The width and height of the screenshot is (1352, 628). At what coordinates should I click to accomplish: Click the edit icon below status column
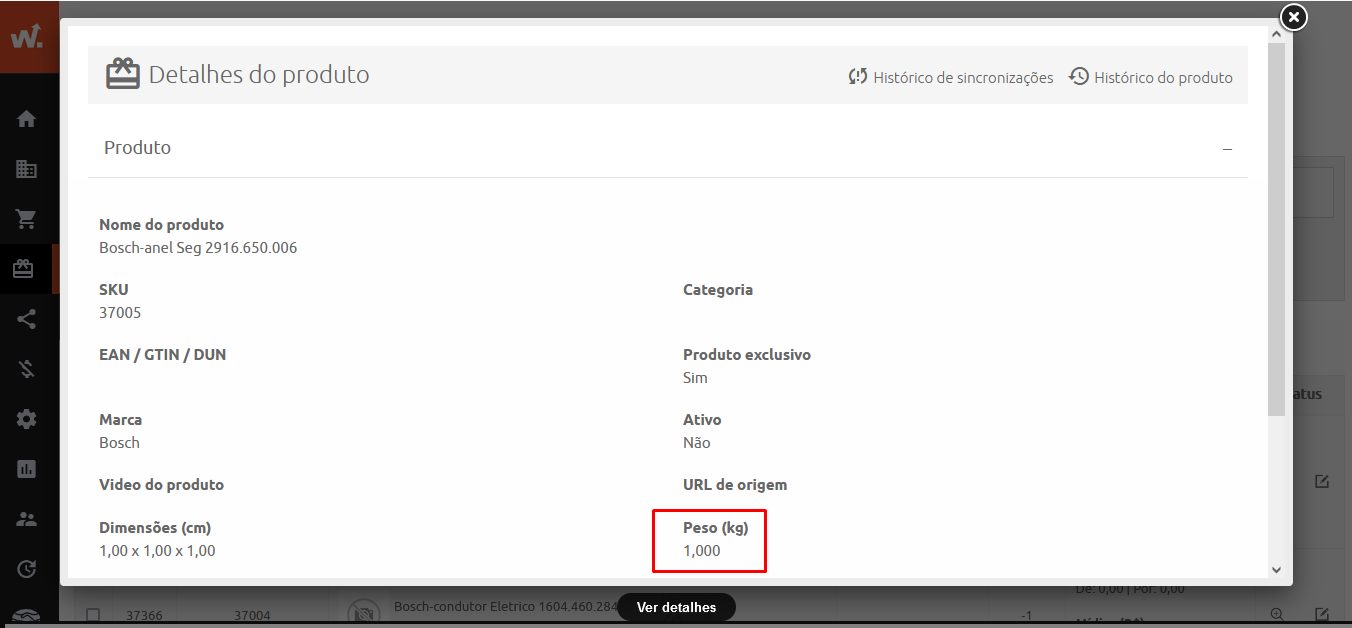[1322, 482]
